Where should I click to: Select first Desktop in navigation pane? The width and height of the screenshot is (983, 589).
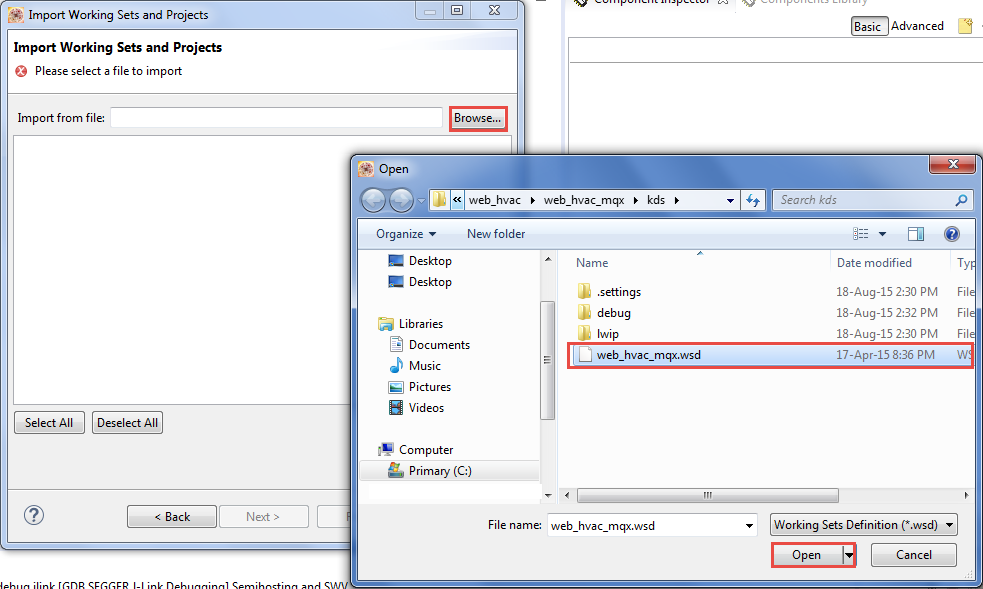pyautogui.click(x=430, y=261)
